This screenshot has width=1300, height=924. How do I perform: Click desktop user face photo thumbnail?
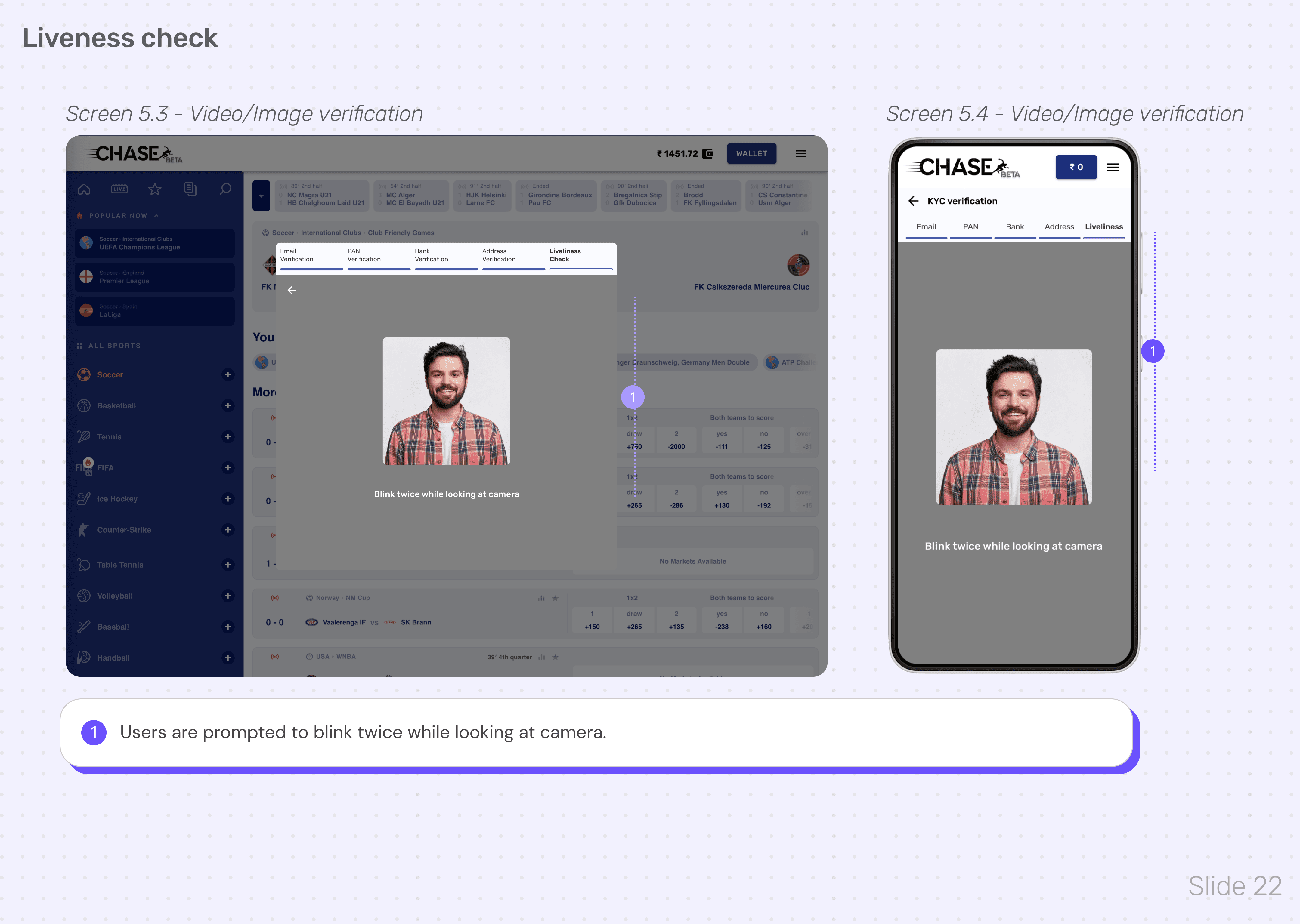coord(446,401)
